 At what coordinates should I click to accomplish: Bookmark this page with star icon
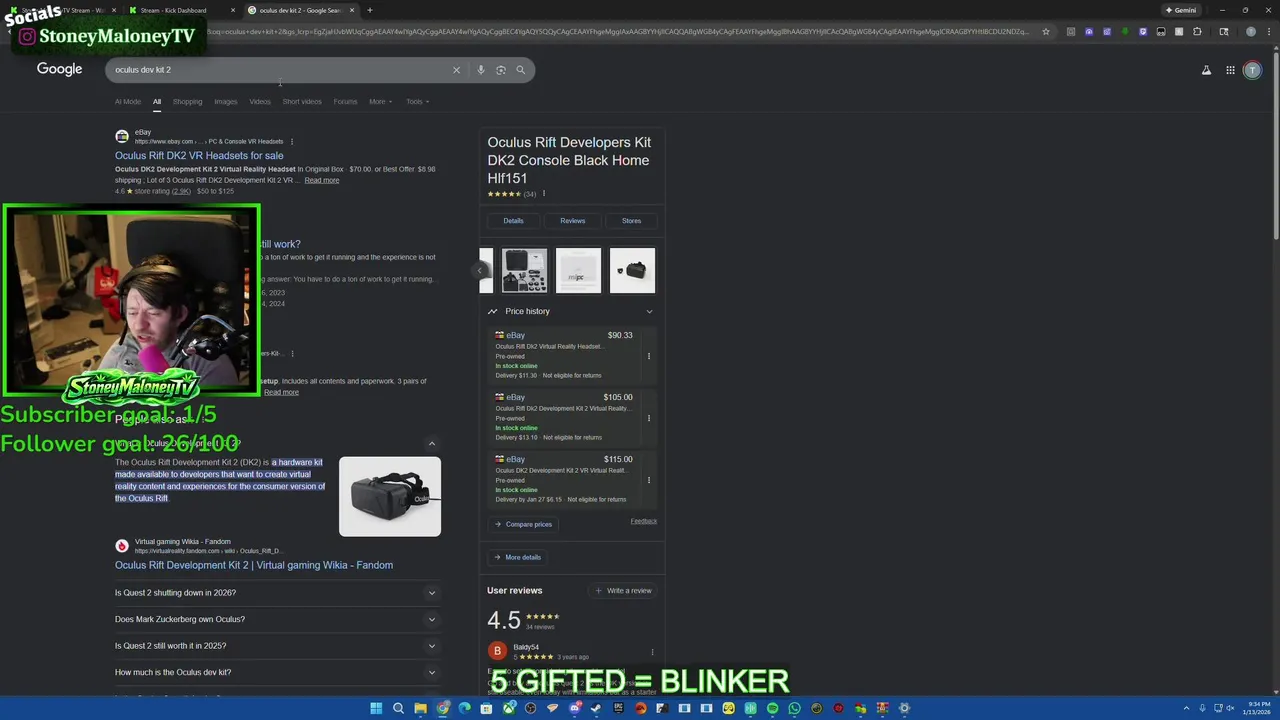coord(1046,32)
